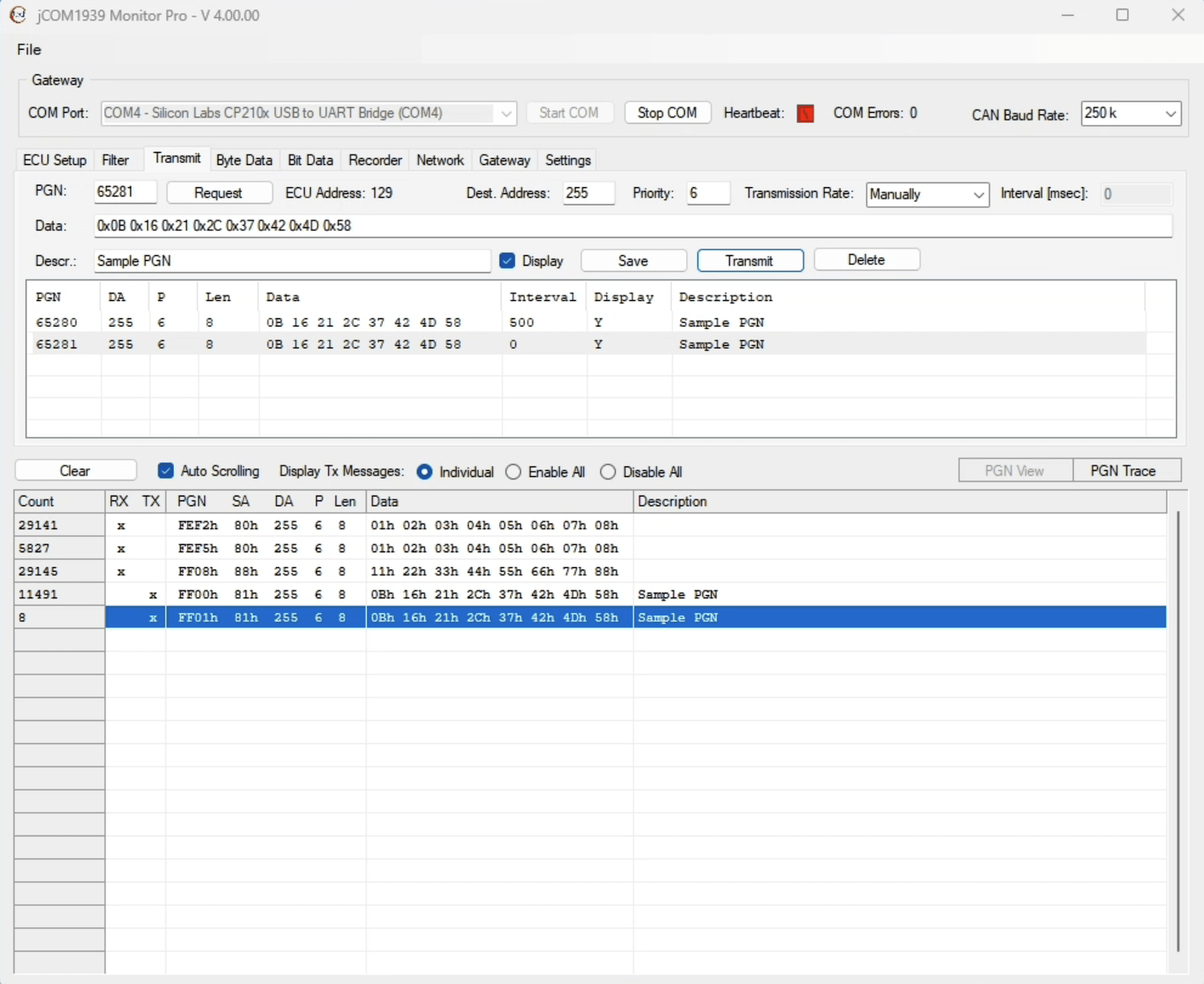Open the File menu
The image size is (1204, 984).
(x=29, y=50)
